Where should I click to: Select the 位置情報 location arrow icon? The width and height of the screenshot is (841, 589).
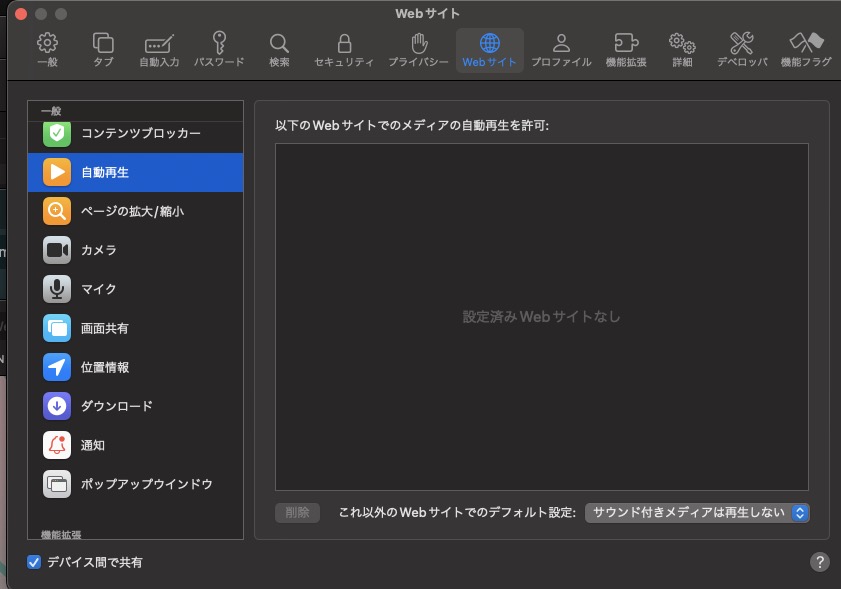57,367
